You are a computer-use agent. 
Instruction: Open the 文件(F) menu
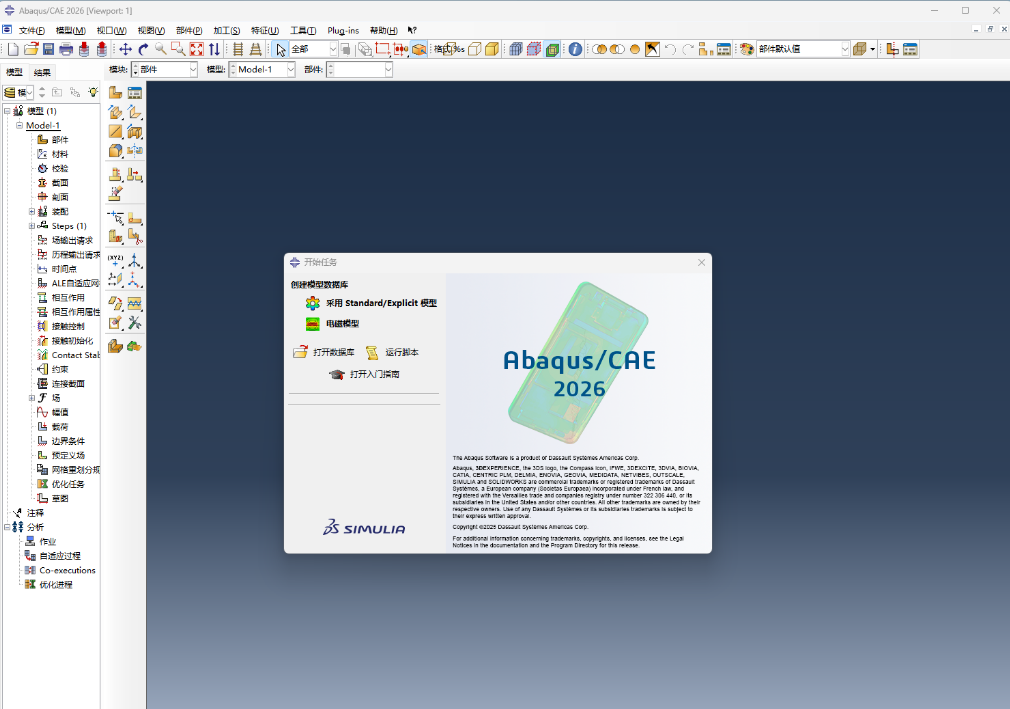click(x=32, y=30)
